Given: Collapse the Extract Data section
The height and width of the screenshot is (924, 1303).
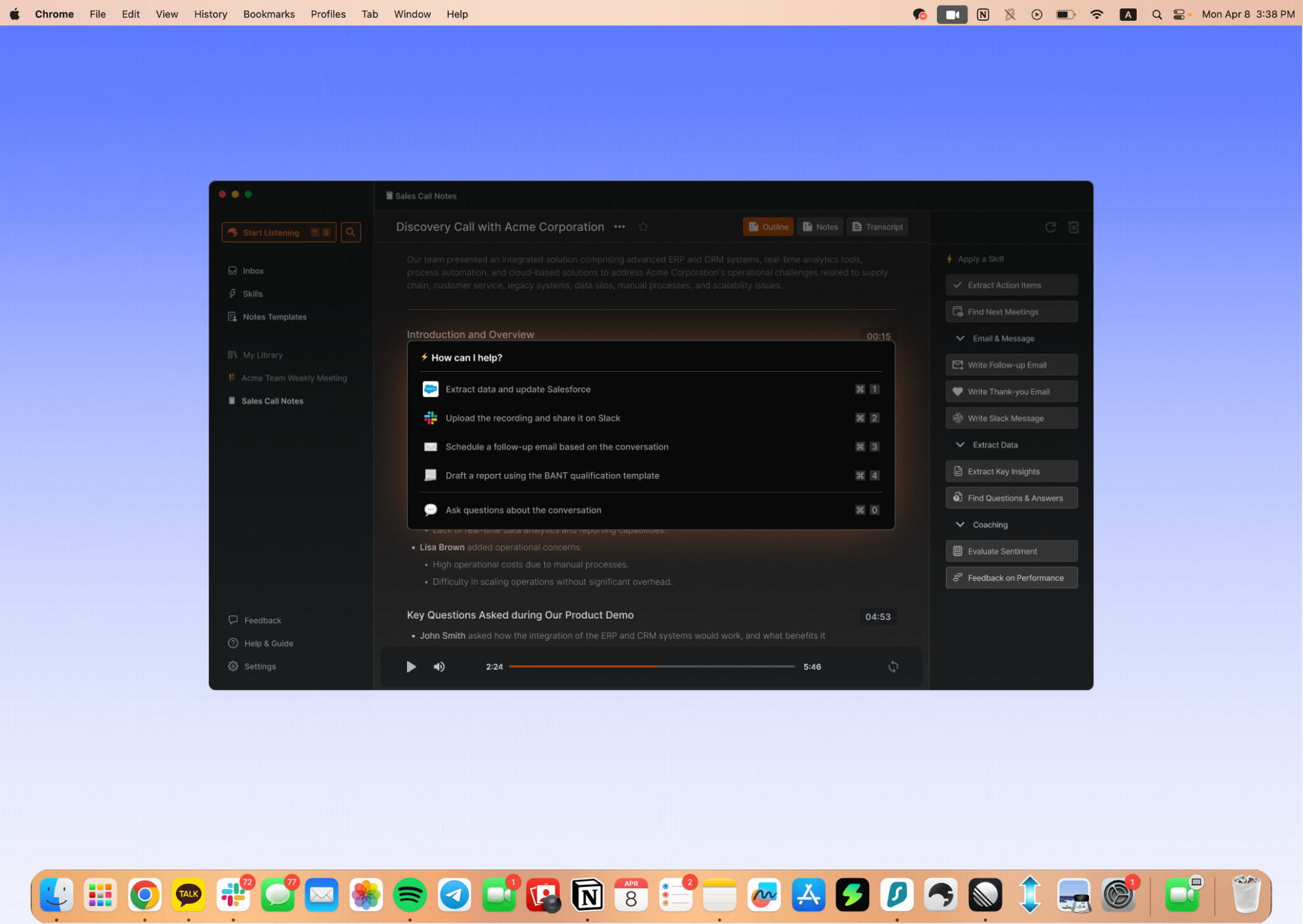Looking at the screenshot, I should 960,445.
